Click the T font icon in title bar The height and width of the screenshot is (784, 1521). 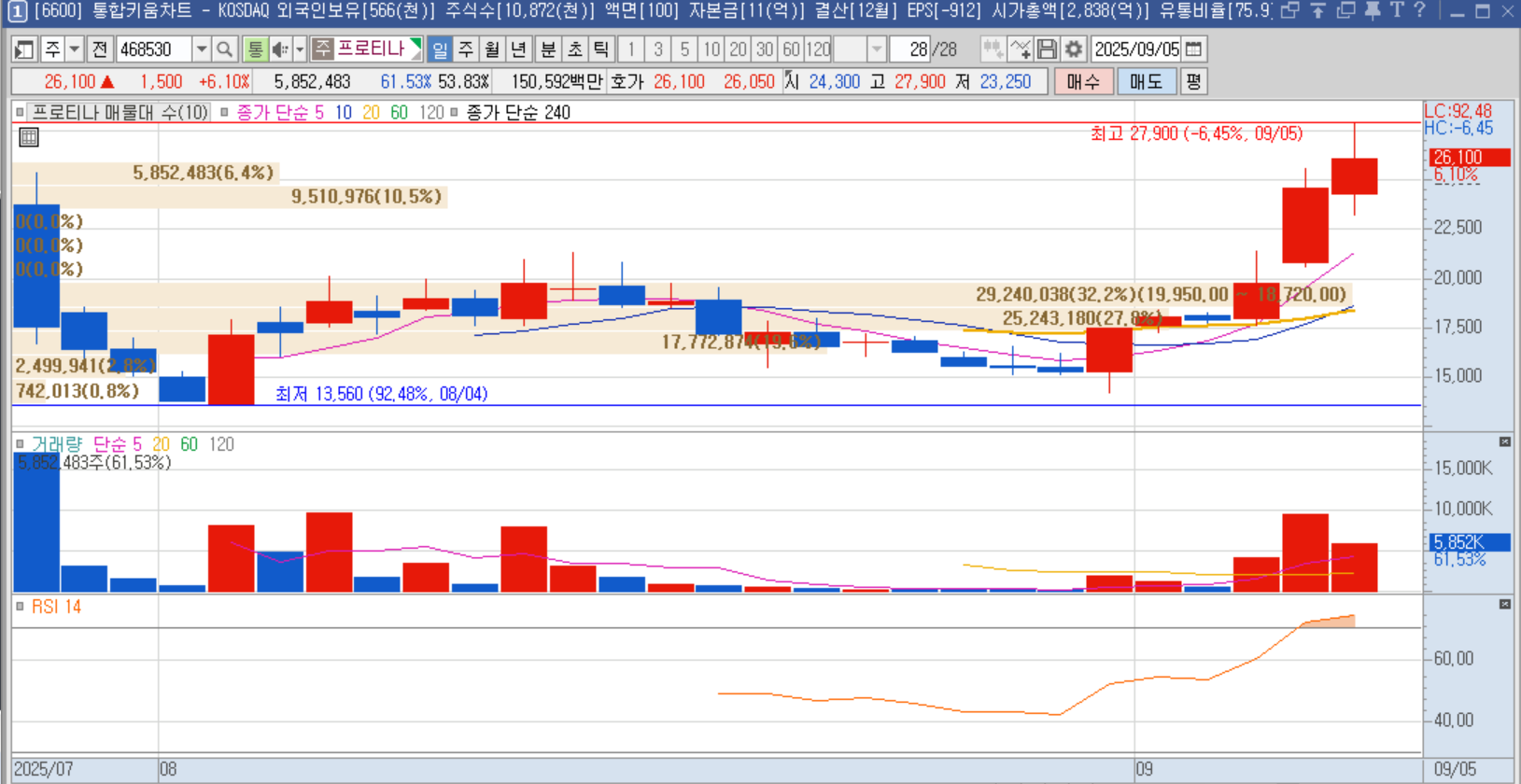[x=1396, y=10]
